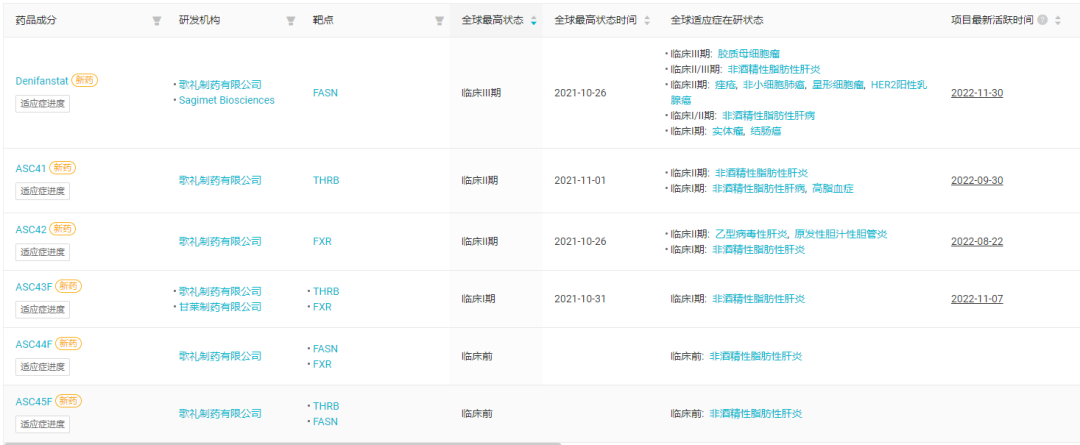
Task: Click 适应症进度 button under Denifanstat
Action: pyautogui.click(x=43, y=103)
